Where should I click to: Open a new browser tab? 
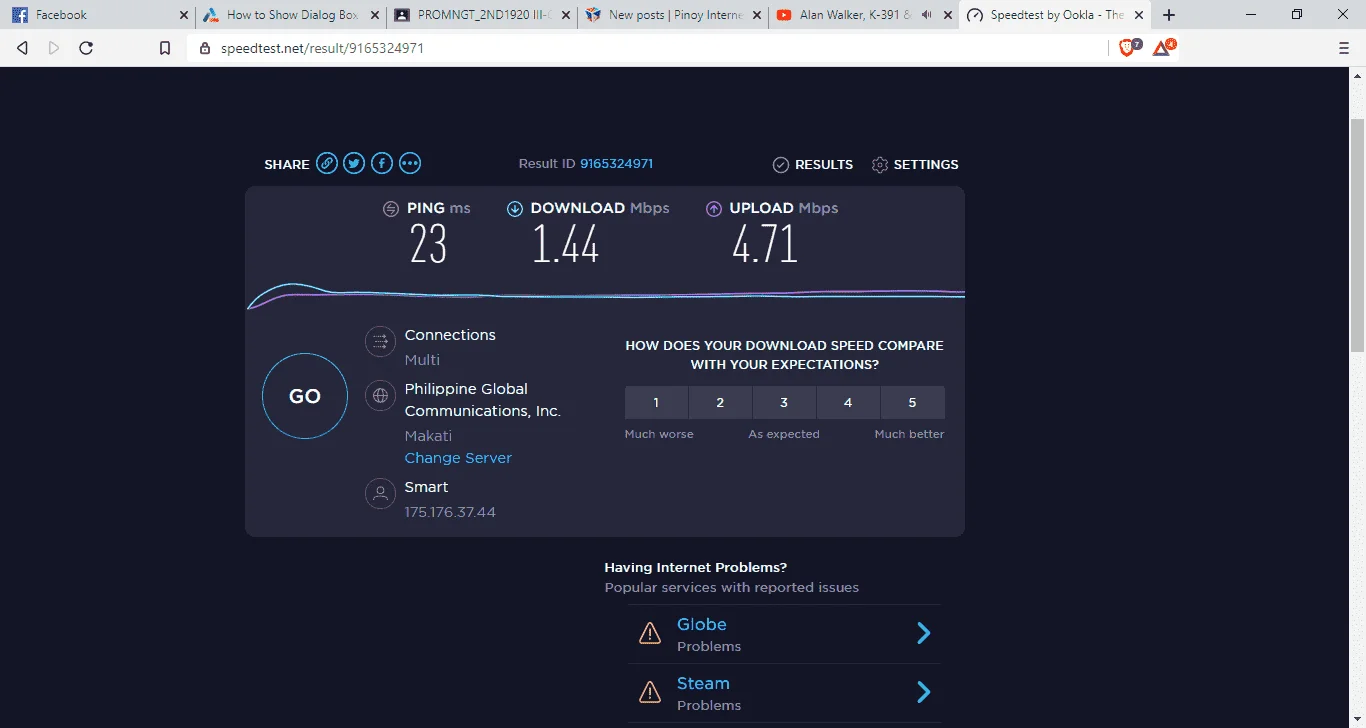(1169, 15)
